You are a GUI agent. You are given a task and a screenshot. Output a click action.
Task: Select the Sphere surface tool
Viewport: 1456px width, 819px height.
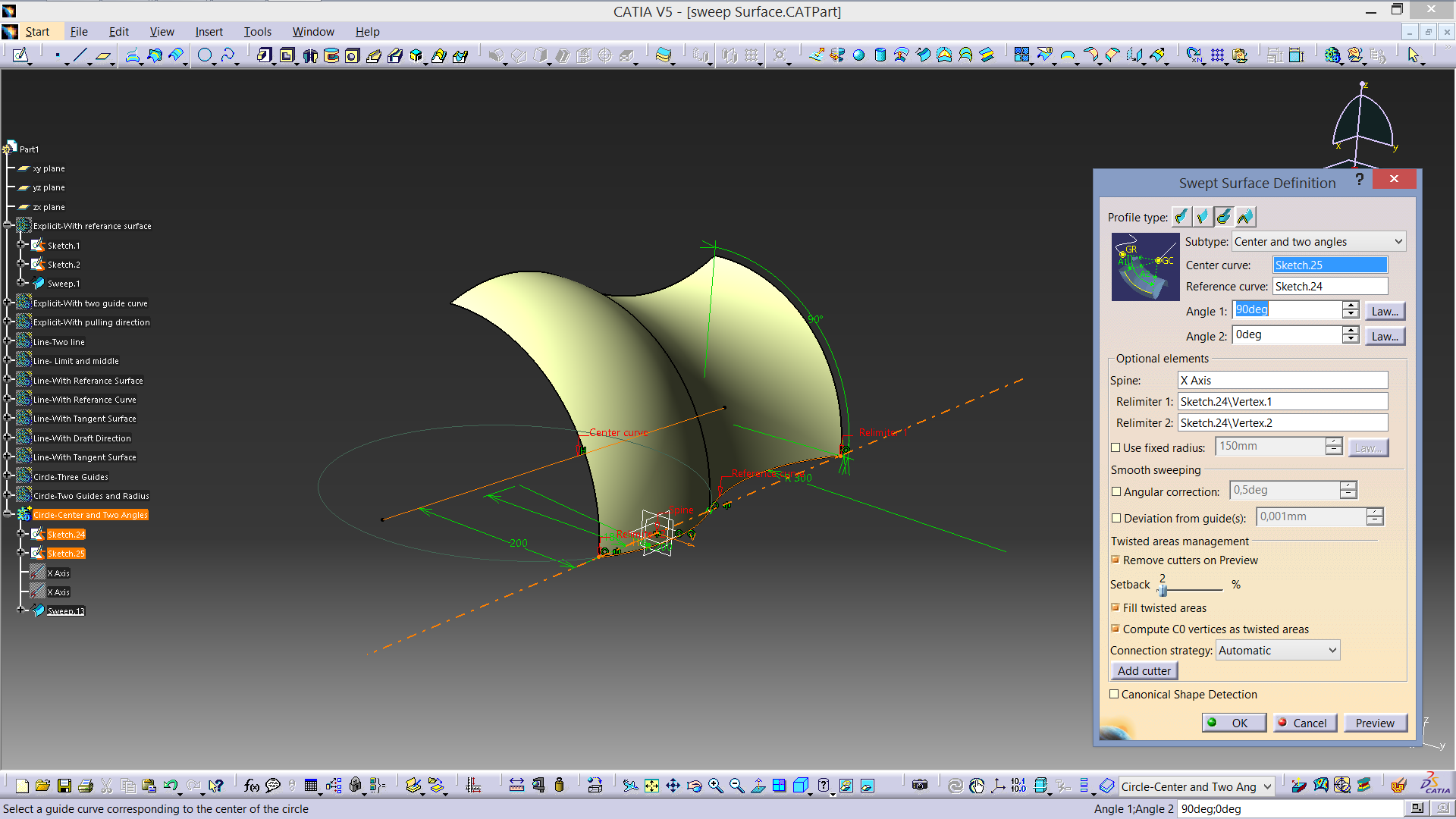point(858,55)
